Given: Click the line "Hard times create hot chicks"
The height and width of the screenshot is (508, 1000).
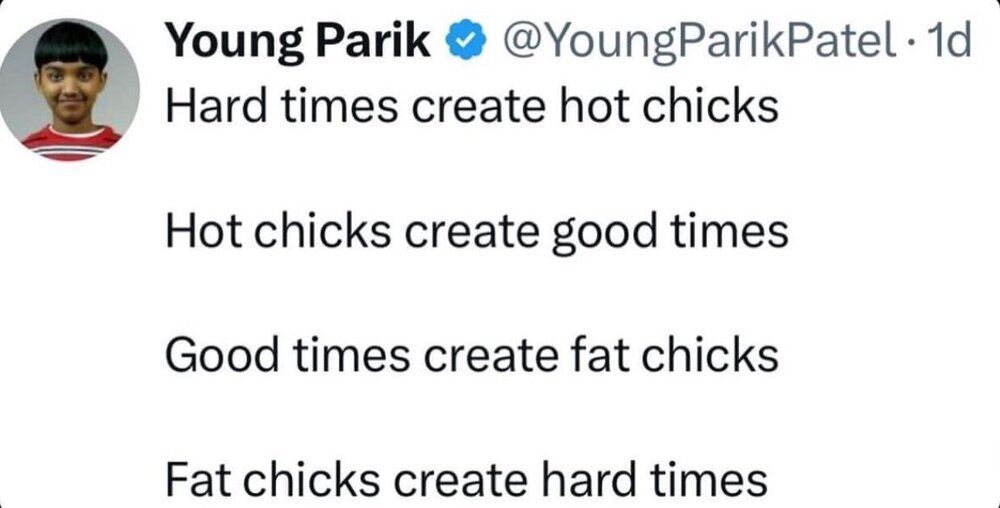Looking at the screenshot, I should (x=470, y=106).
